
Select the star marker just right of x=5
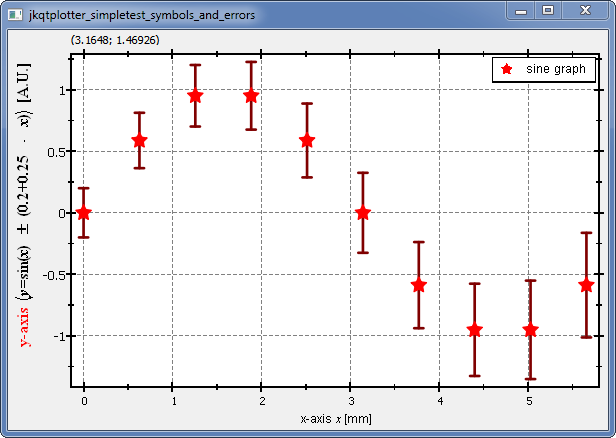point(530,330)
